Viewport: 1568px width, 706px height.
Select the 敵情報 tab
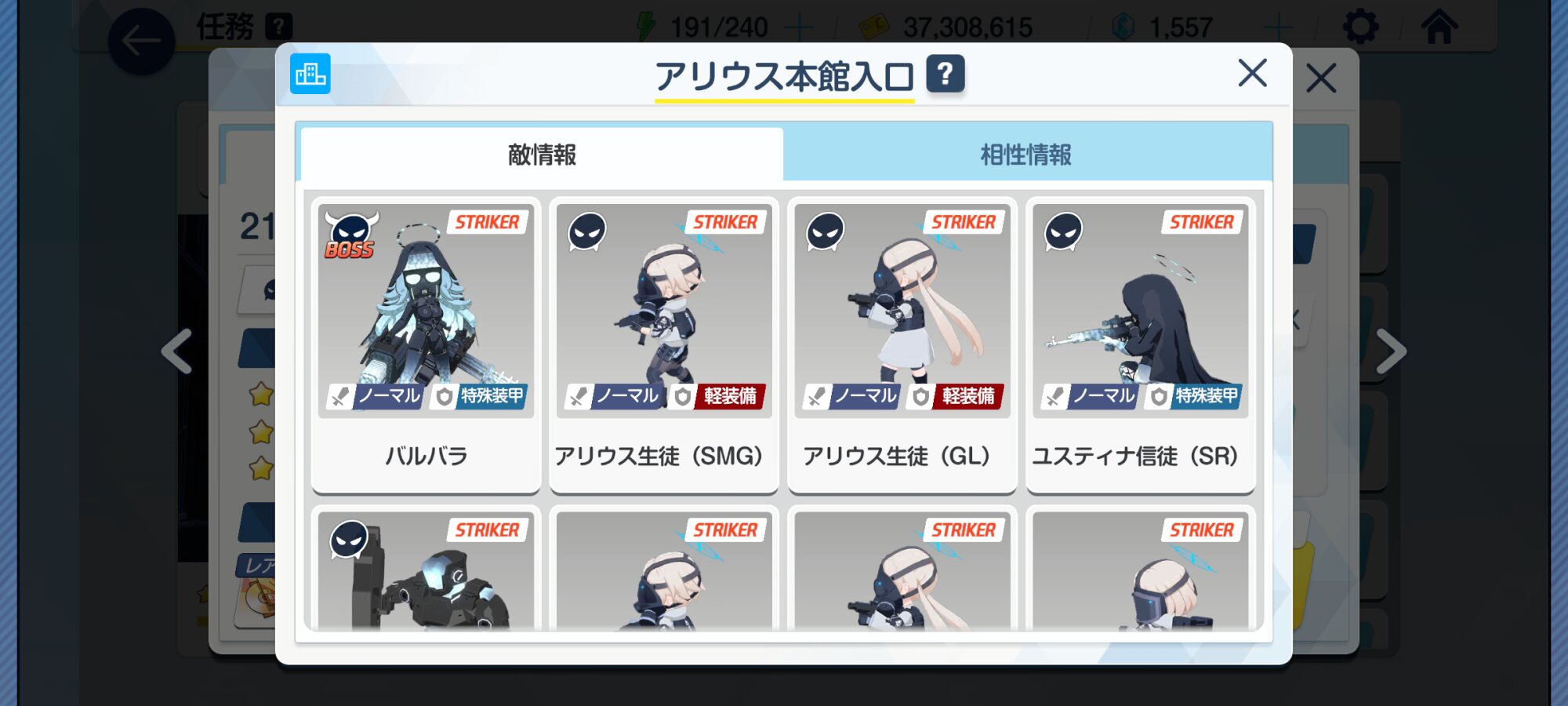click(542, 155)
